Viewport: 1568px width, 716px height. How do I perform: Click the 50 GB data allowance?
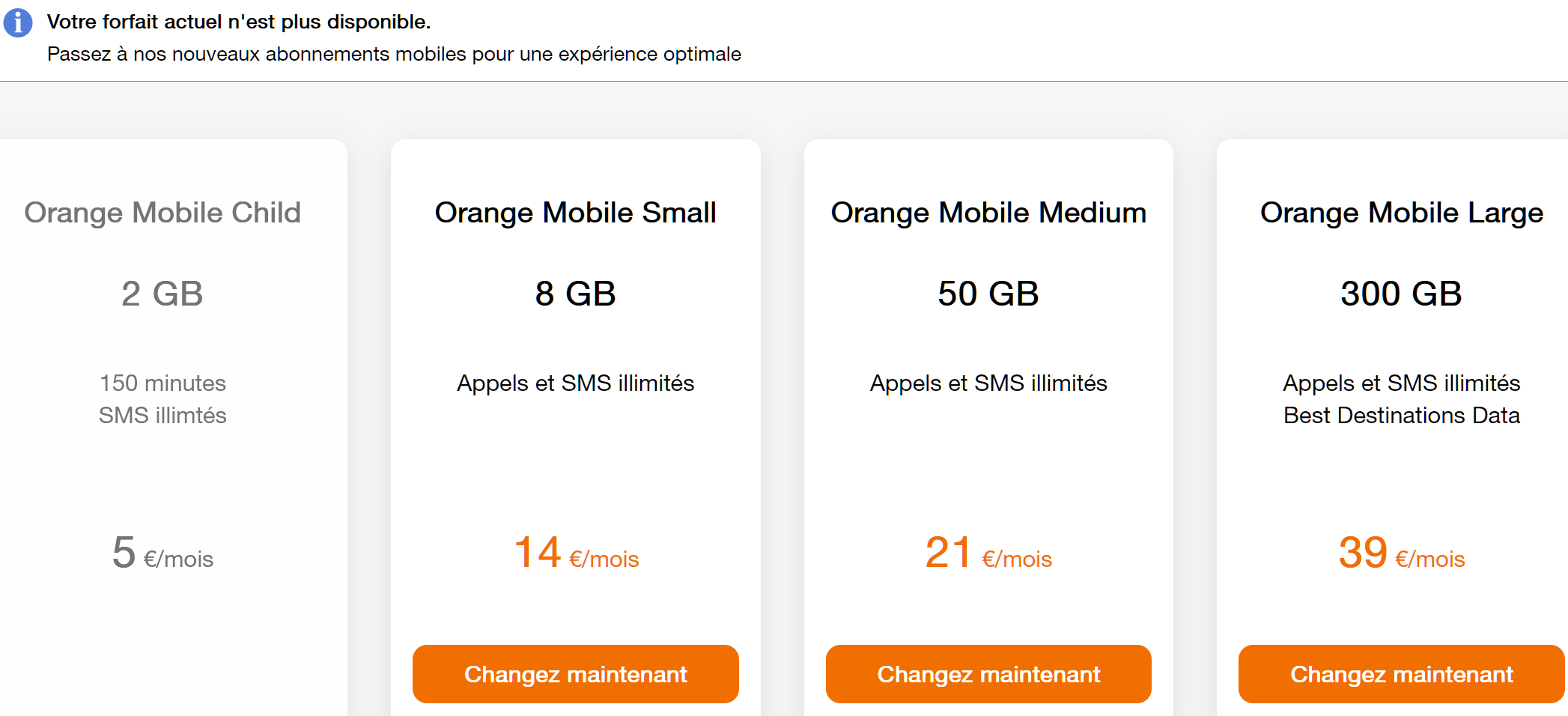point(988,294)
